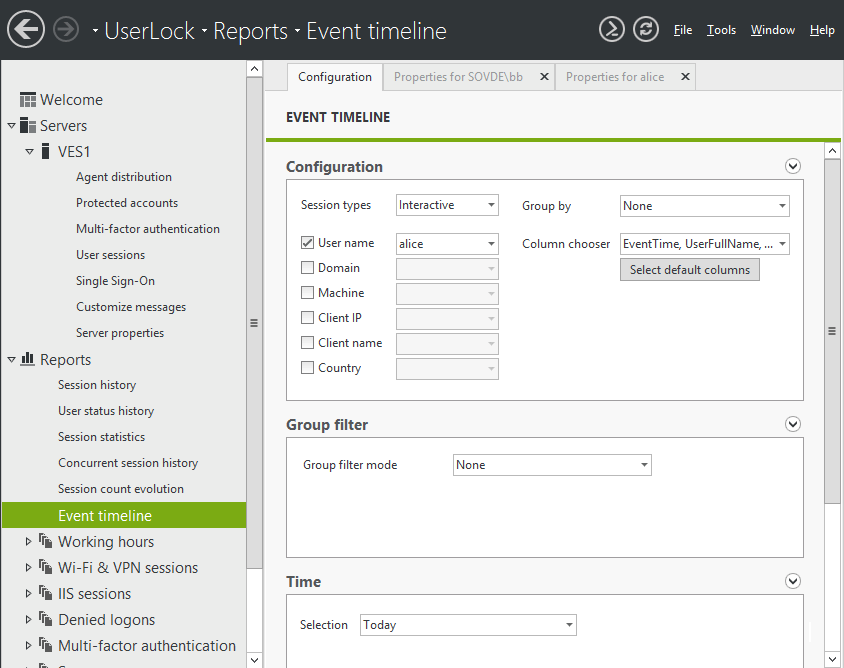Enable the Client IP filter checkbox
This screenshot has height=668, width=844.
point(307,318)
